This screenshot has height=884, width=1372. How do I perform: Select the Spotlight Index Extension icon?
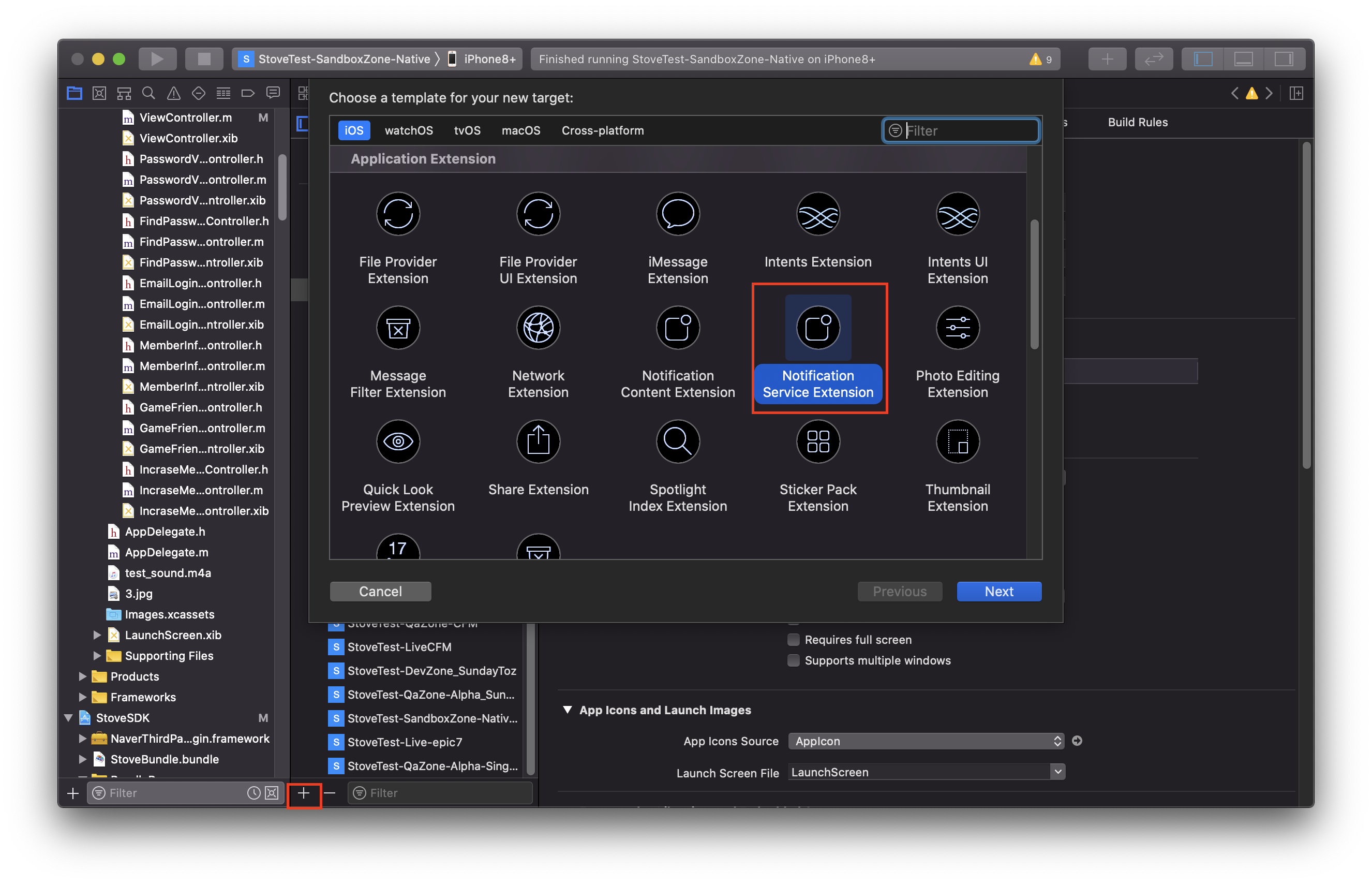click(x=678, y=441)
